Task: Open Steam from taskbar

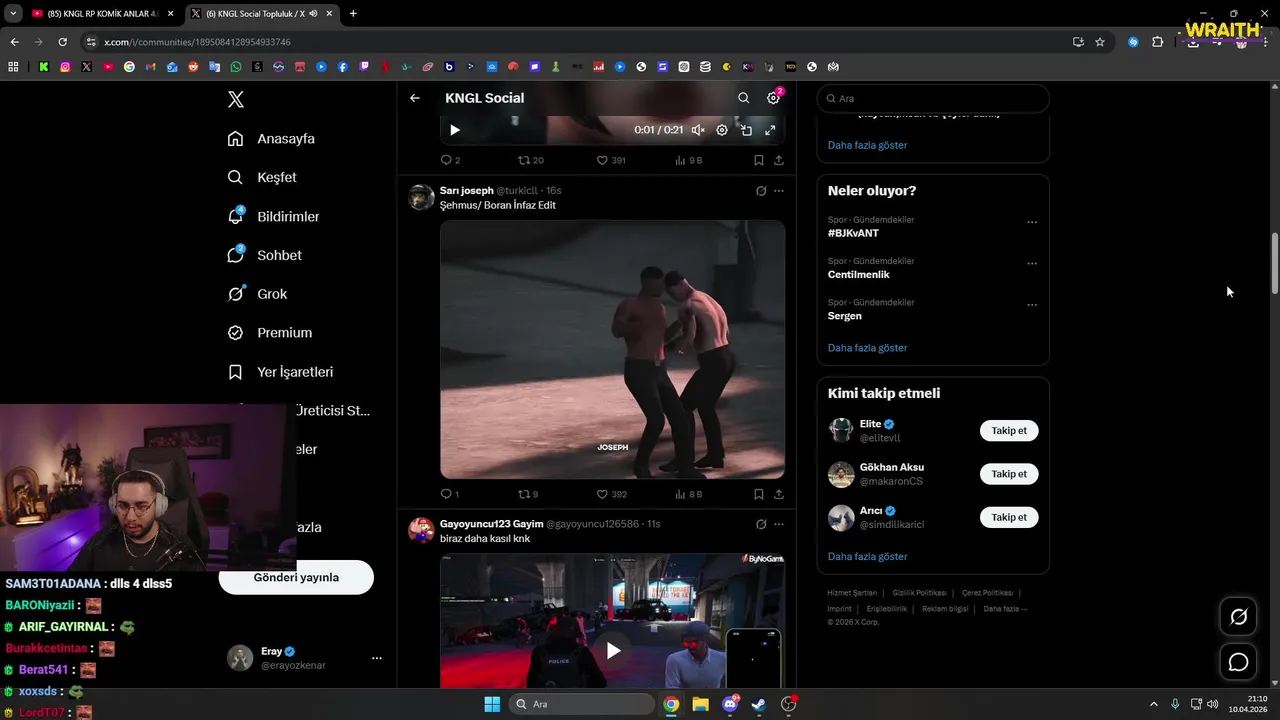Action: 759,704
